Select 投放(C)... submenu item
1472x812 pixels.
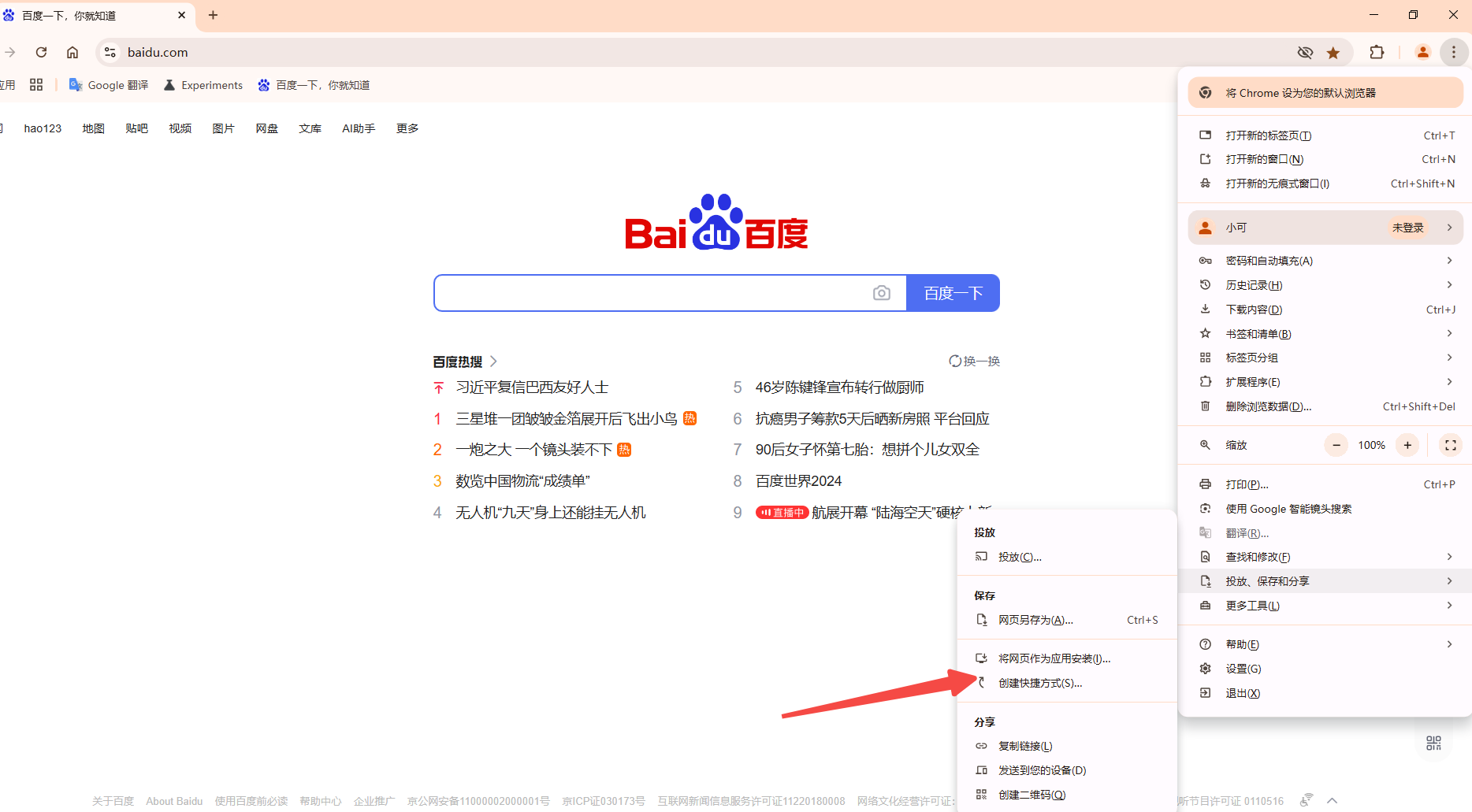[x=1067, y=557]
